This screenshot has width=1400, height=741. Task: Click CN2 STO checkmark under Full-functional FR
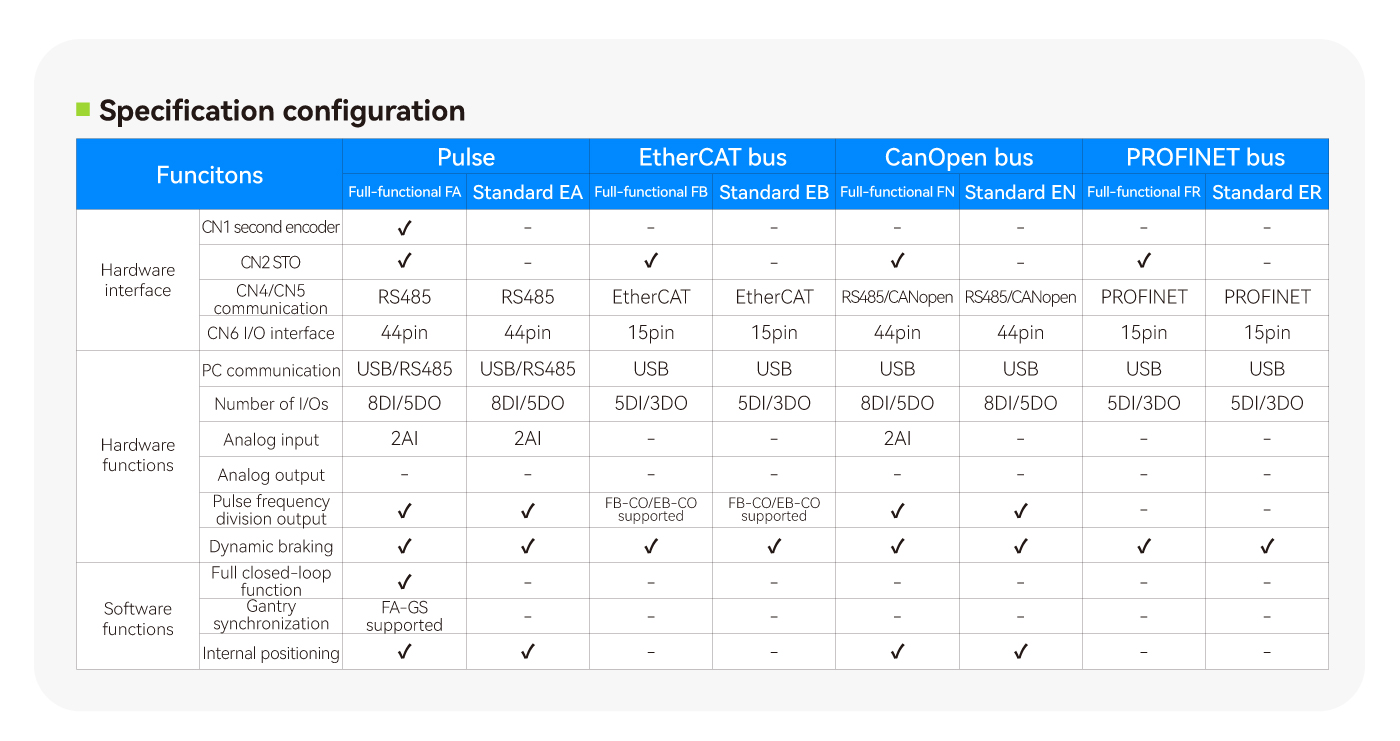[x=1144, y=262]
